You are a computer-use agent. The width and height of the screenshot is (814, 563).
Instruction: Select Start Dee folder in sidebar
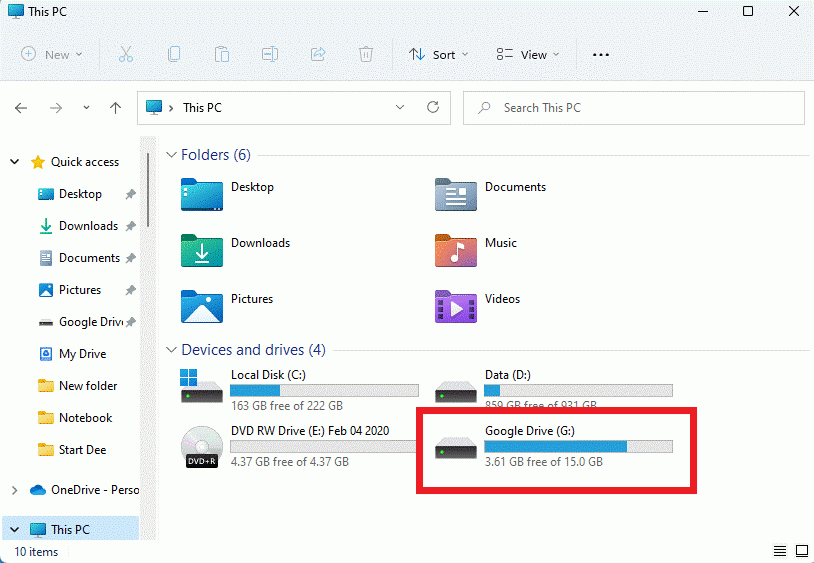[82, 450]
